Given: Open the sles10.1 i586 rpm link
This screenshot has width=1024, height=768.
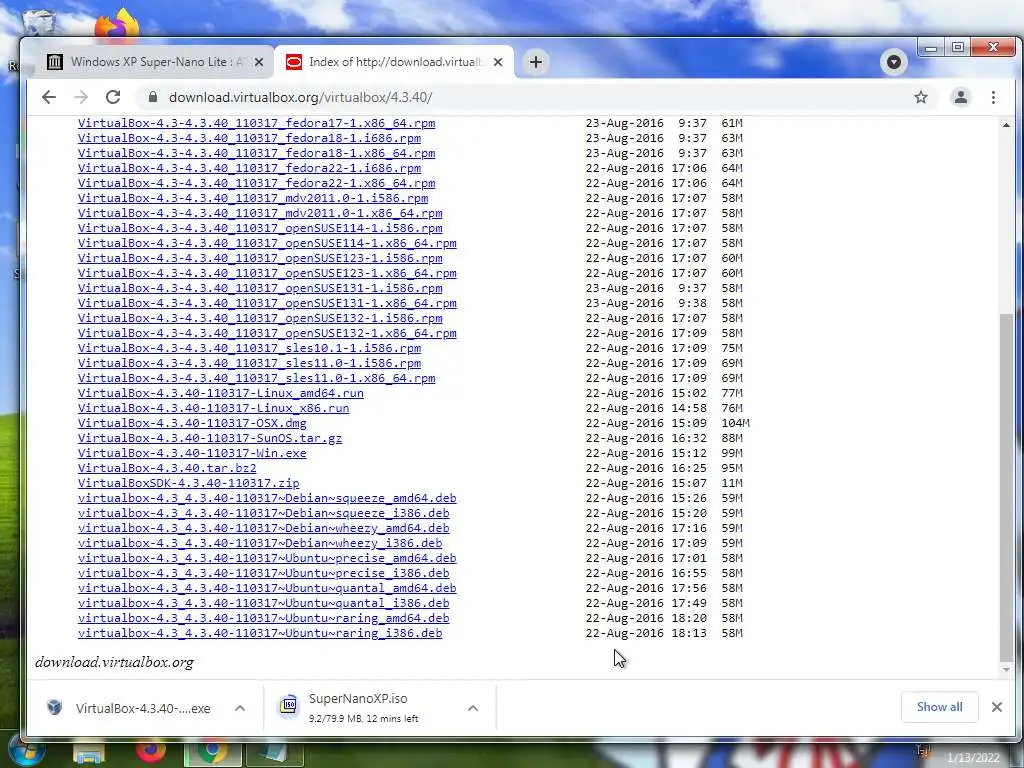Looking at the screenshot, I should 249,349.
